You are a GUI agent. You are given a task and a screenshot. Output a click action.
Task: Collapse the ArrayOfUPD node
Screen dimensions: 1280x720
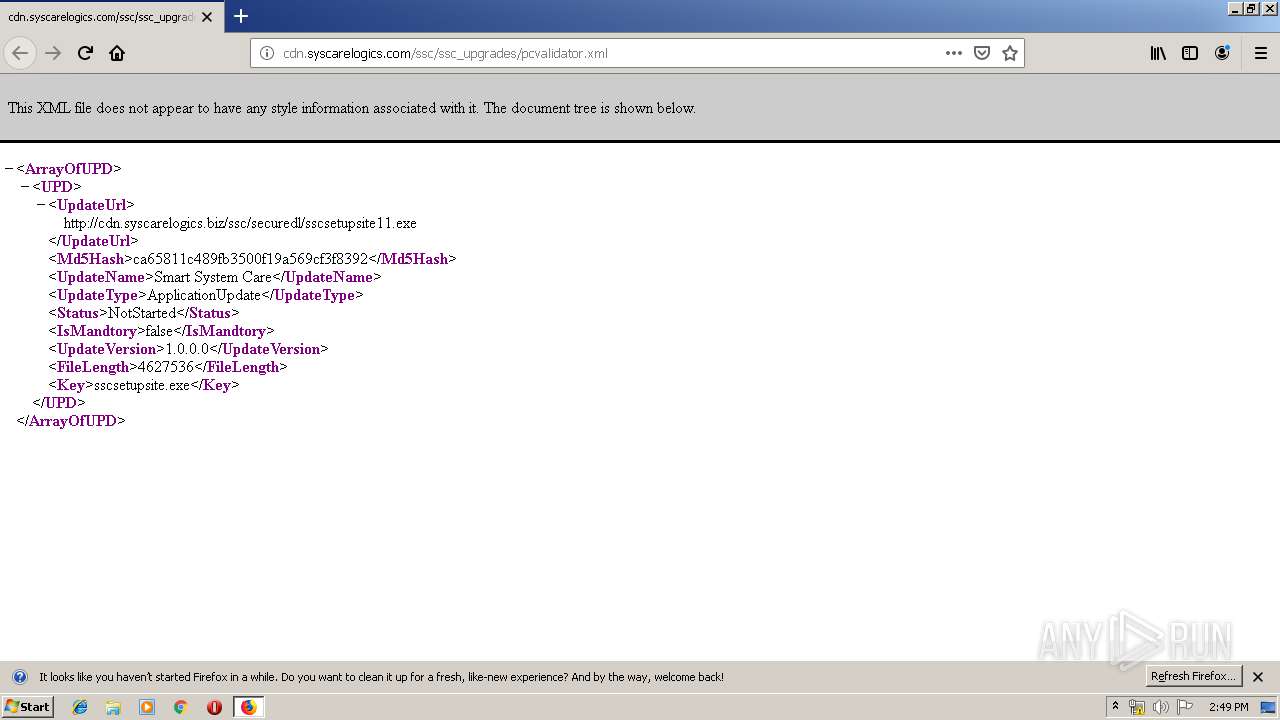click(x=9, y=169)
